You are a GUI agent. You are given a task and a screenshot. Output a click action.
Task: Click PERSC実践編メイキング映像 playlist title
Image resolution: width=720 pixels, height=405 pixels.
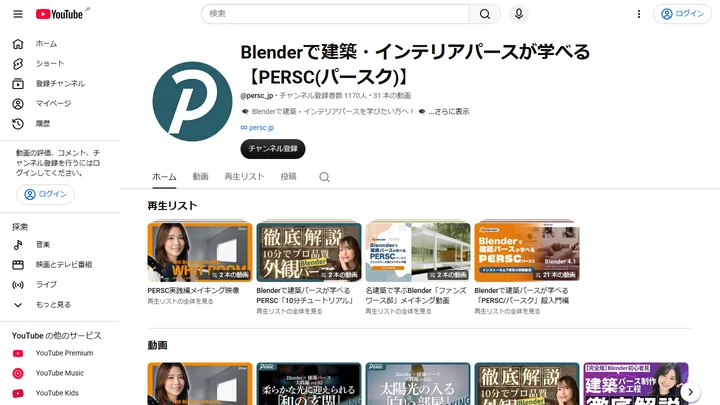tap(193, 291)
